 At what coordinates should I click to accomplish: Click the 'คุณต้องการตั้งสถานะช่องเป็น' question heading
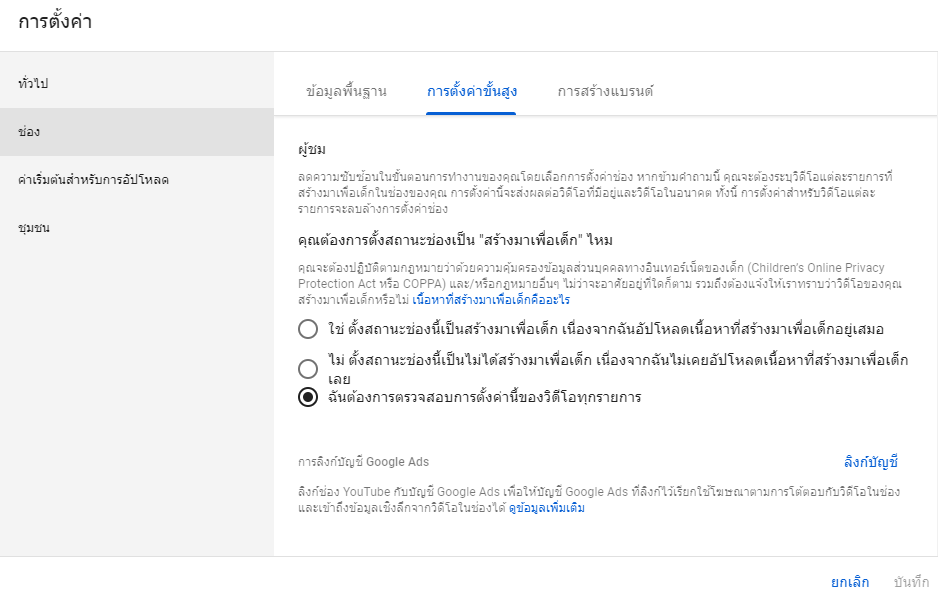click(455, 240)
